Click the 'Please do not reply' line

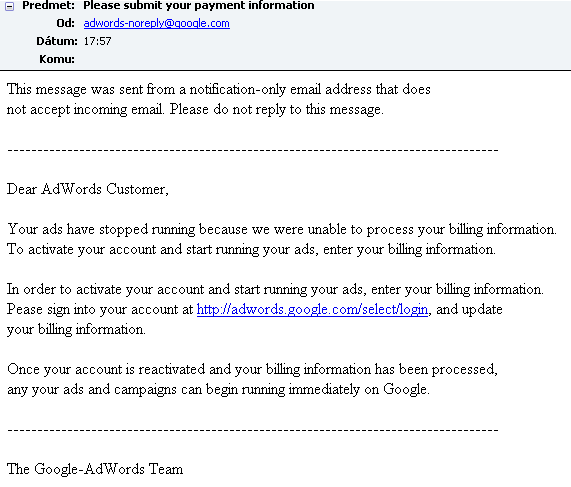coord(195,110)
